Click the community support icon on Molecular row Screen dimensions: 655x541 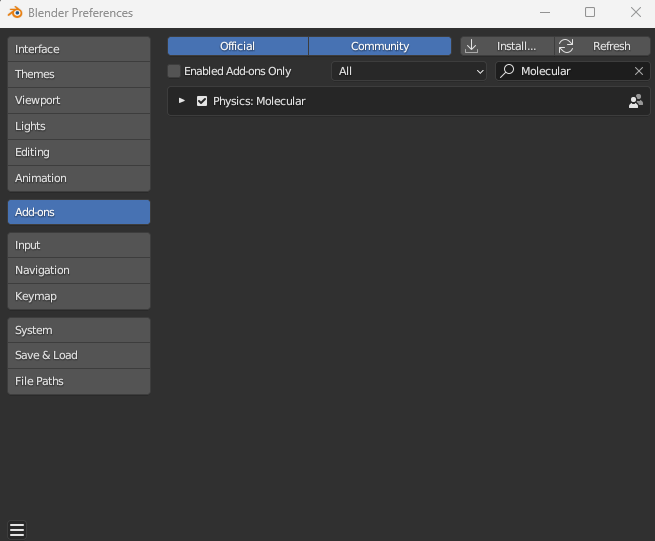(x=636, y=101)
